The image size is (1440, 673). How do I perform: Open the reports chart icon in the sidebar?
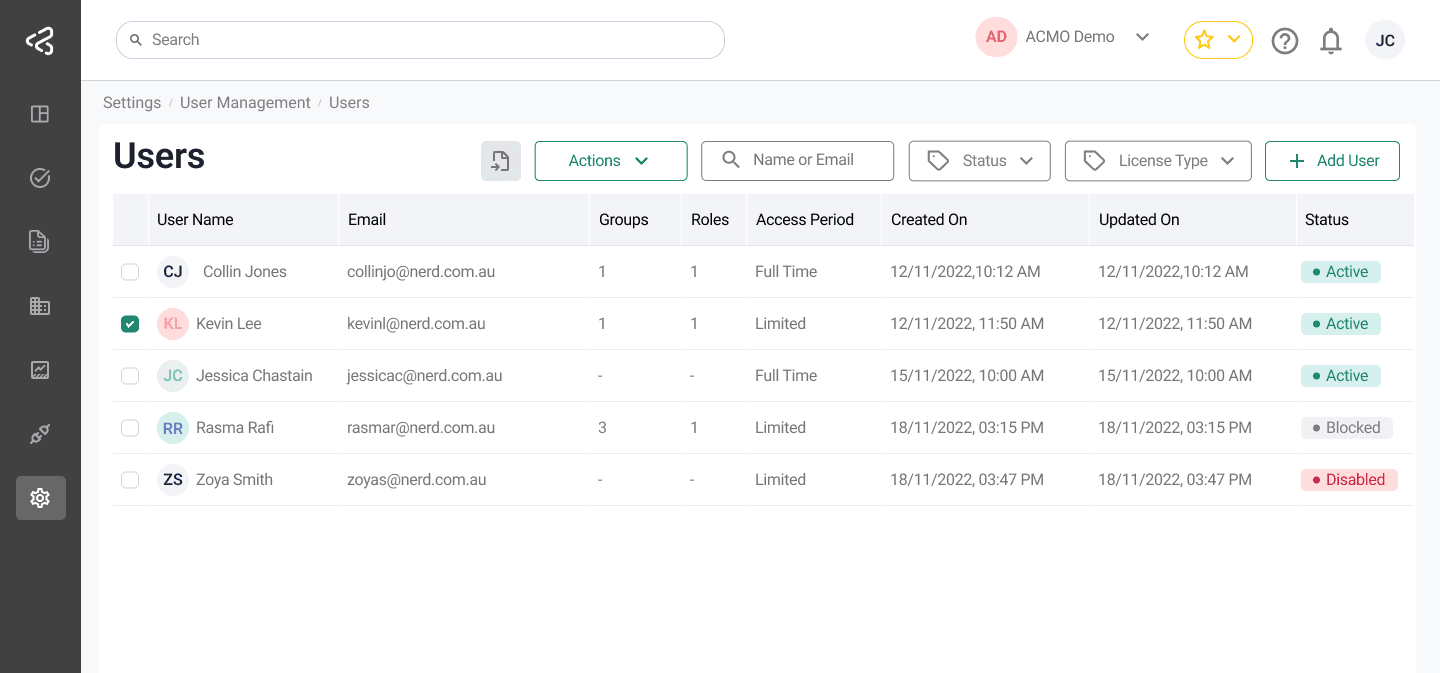(40, 369)
